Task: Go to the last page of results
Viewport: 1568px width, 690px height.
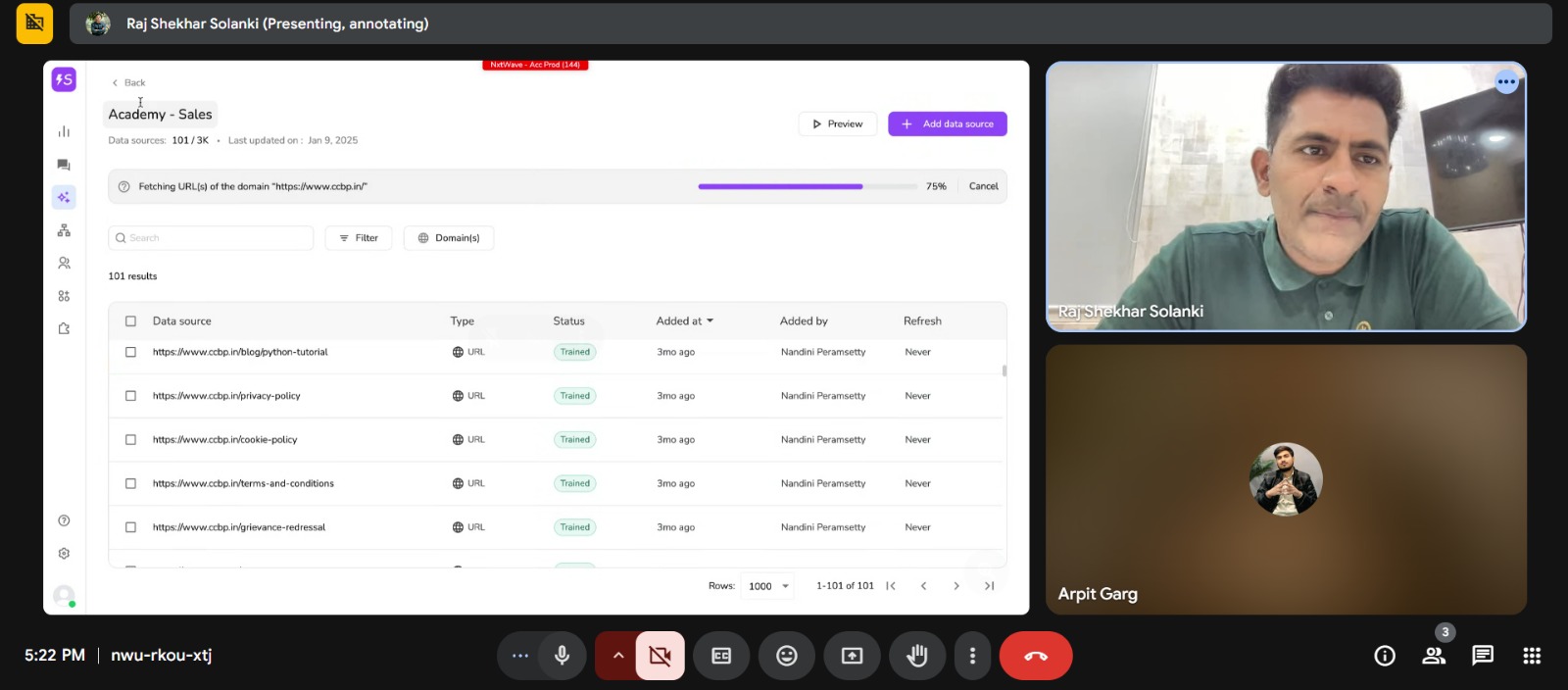Action: pos(990,586)
